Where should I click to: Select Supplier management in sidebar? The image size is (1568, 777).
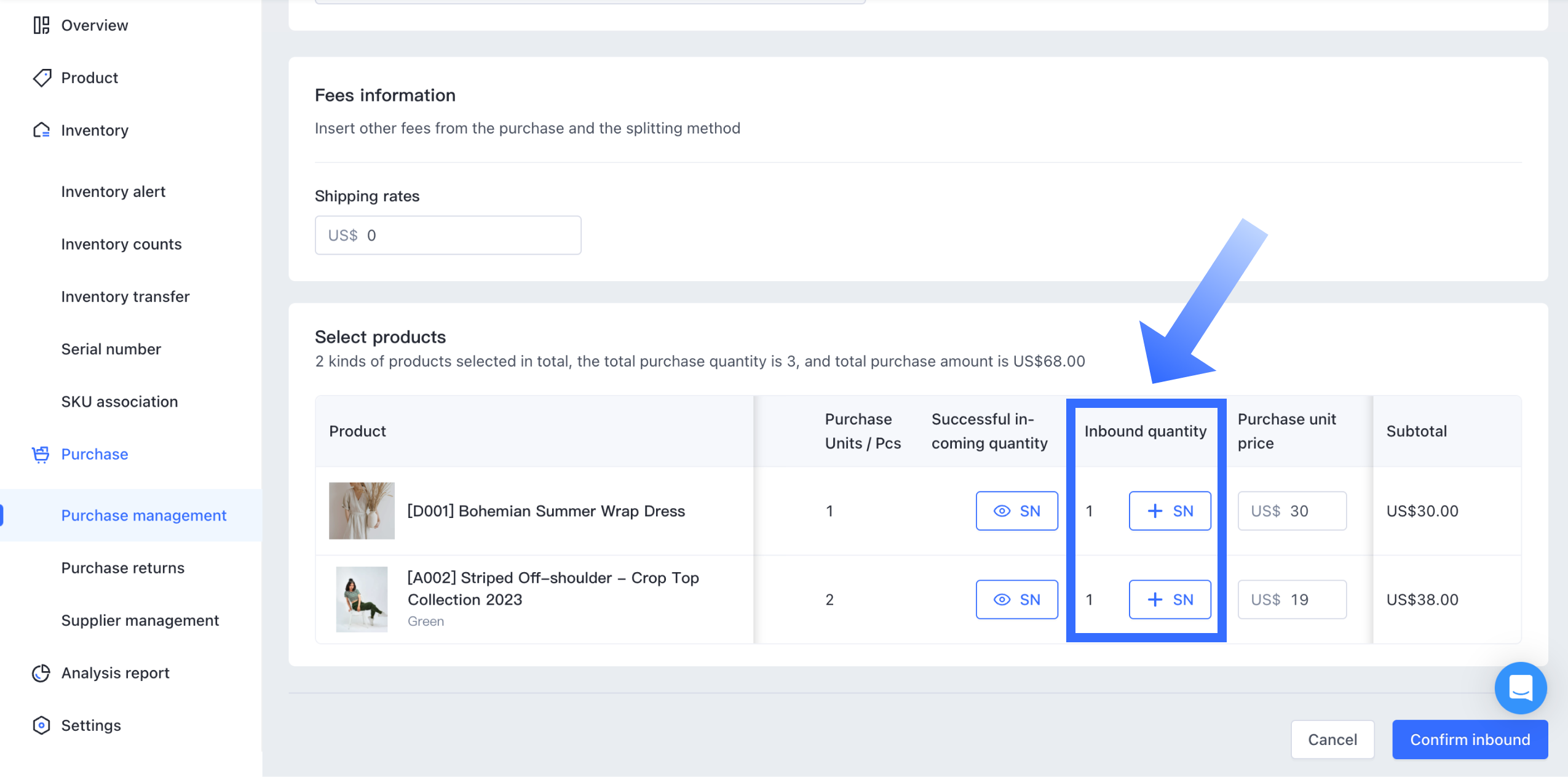click(140, 620)
